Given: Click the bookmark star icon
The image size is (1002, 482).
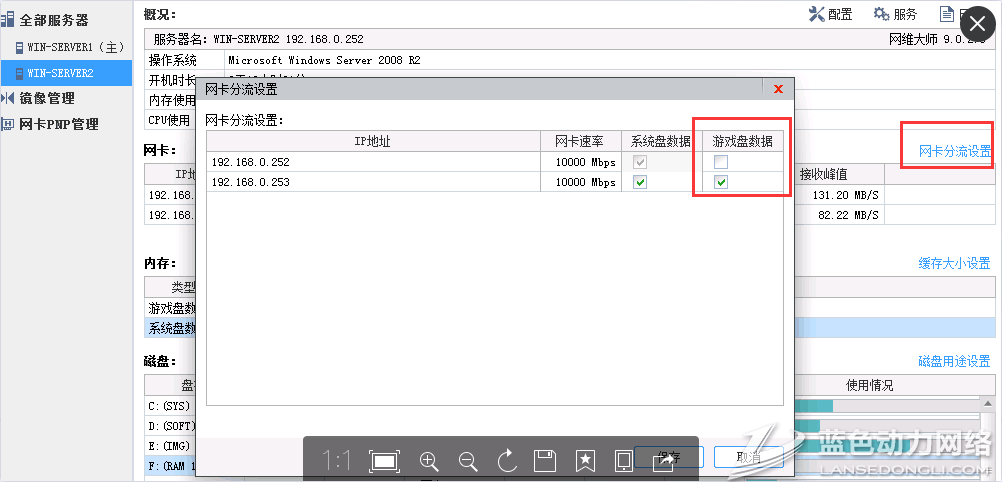Looking at the screenshot, I should [585, 461].
